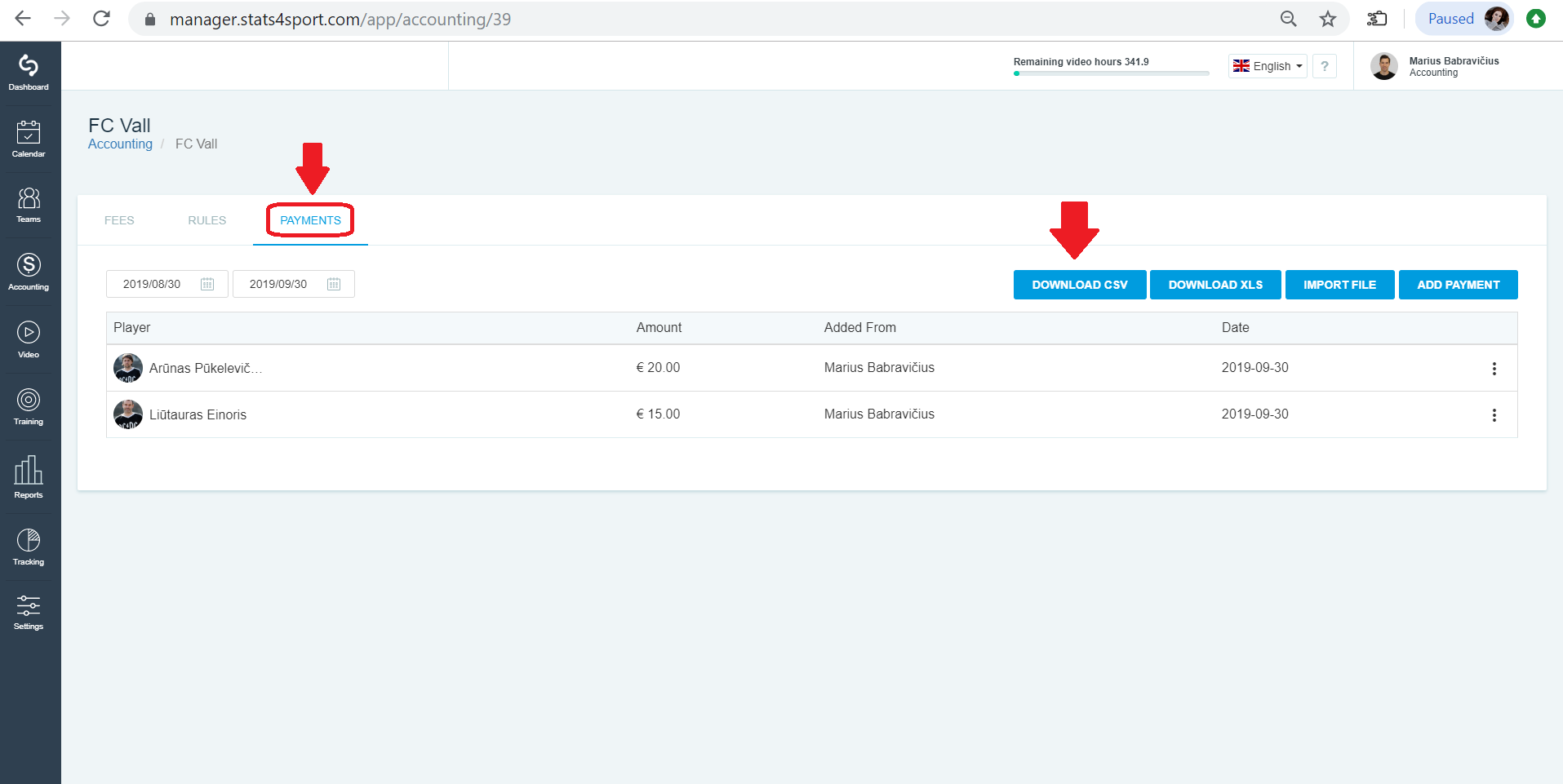This screenshot has height=784, width=1563.
Task: Click the green update arrow icon
Action: pyautogui.click(x=1536, y=19)
